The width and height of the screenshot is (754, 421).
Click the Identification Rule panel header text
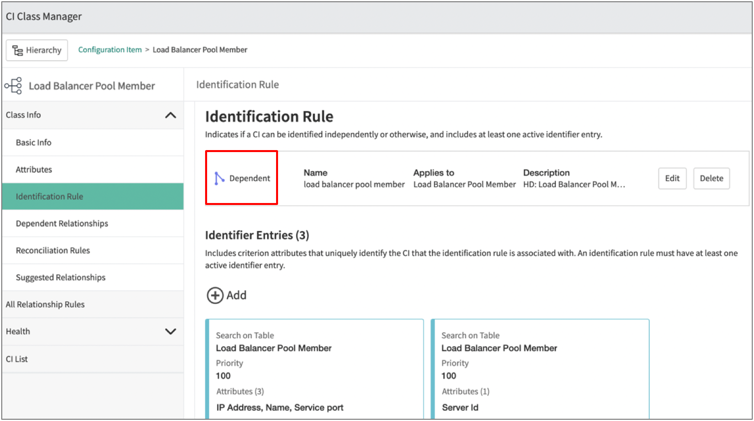click(238, 85)
